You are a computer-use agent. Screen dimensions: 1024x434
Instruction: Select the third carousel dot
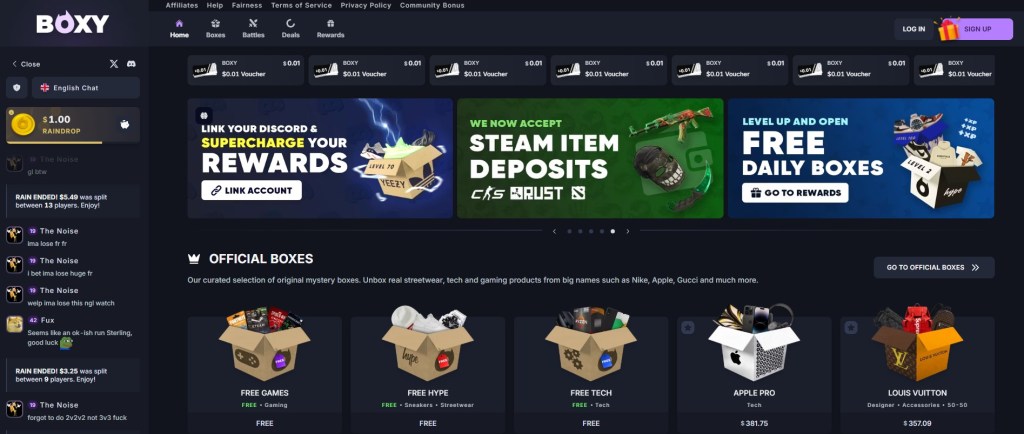pyautogui.click(x=591, y=231)
